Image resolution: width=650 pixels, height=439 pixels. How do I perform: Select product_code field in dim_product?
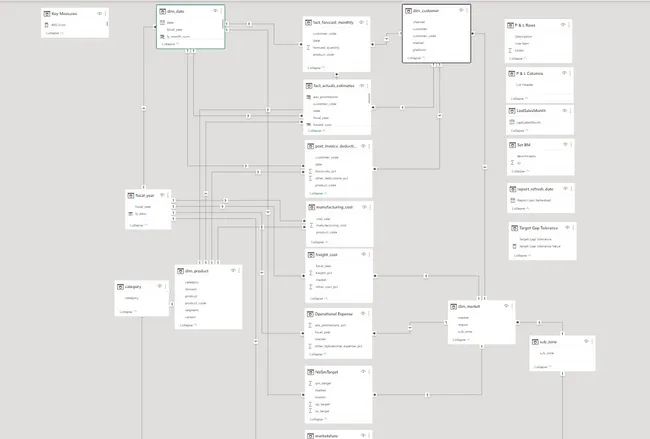click(195, 303)
